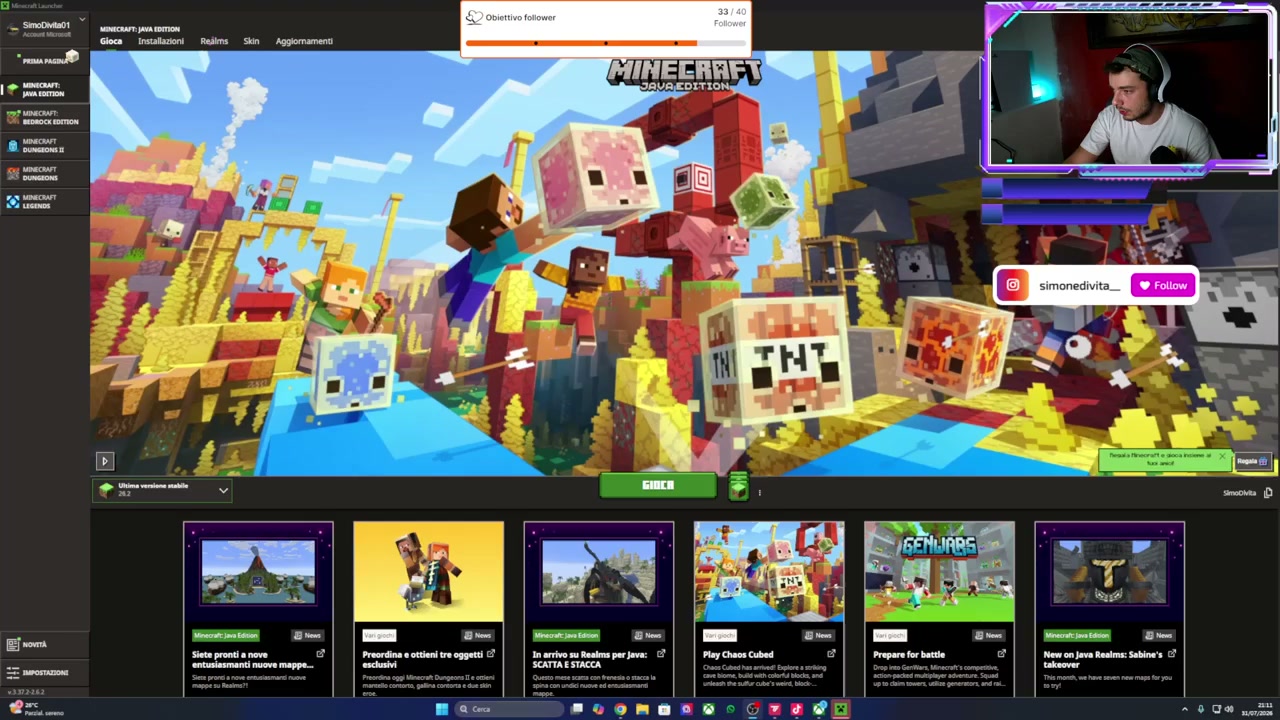1280x720 pixels.
Task: Go to Prima Pagina in sidebar
Action: click(45, 61)
